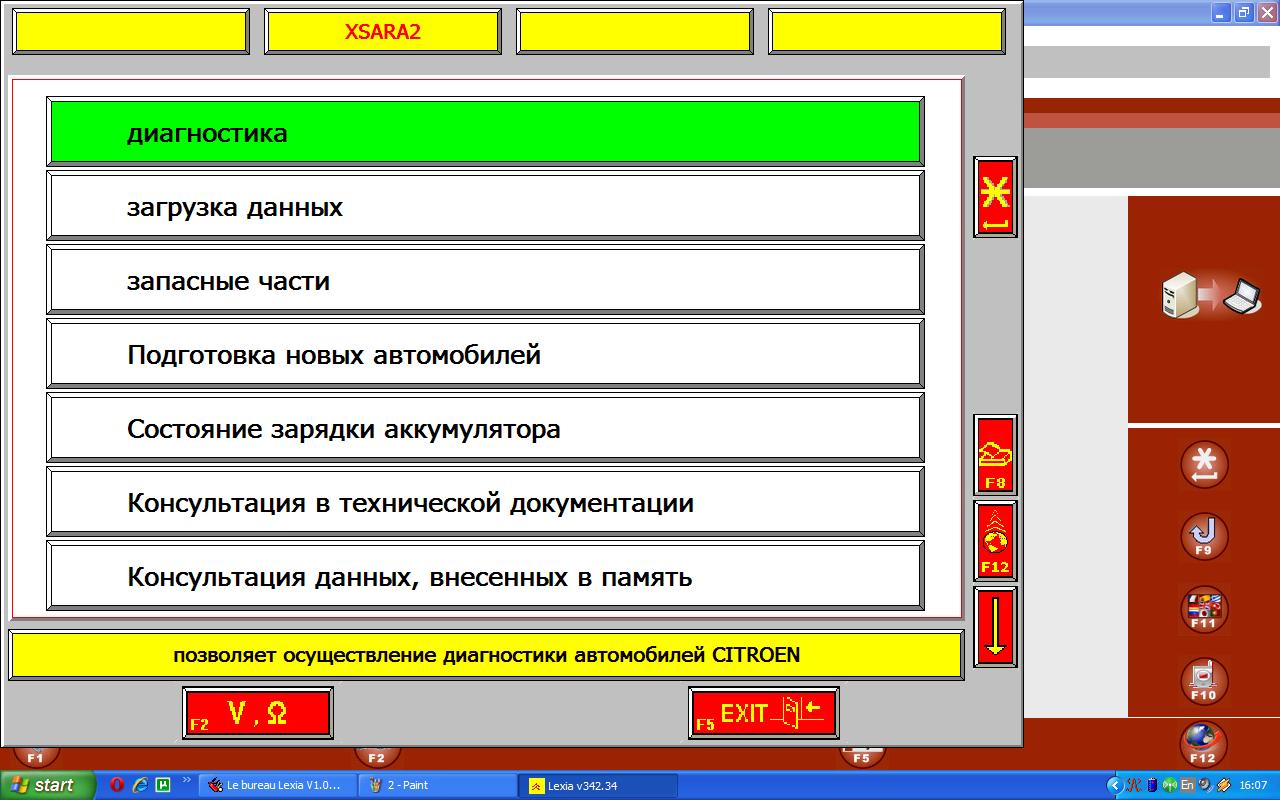Expand the quick launch overflow chevron
The width and height of the screenshot is (1280, 800).
[186, 780]
